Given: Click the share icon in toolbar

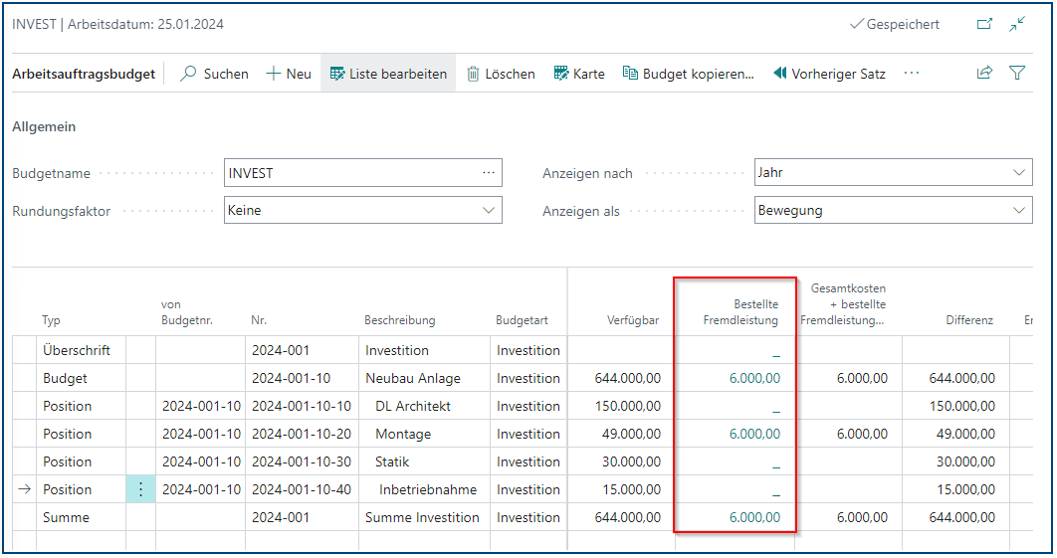Looking at the screenshot, I should [984, 73].
